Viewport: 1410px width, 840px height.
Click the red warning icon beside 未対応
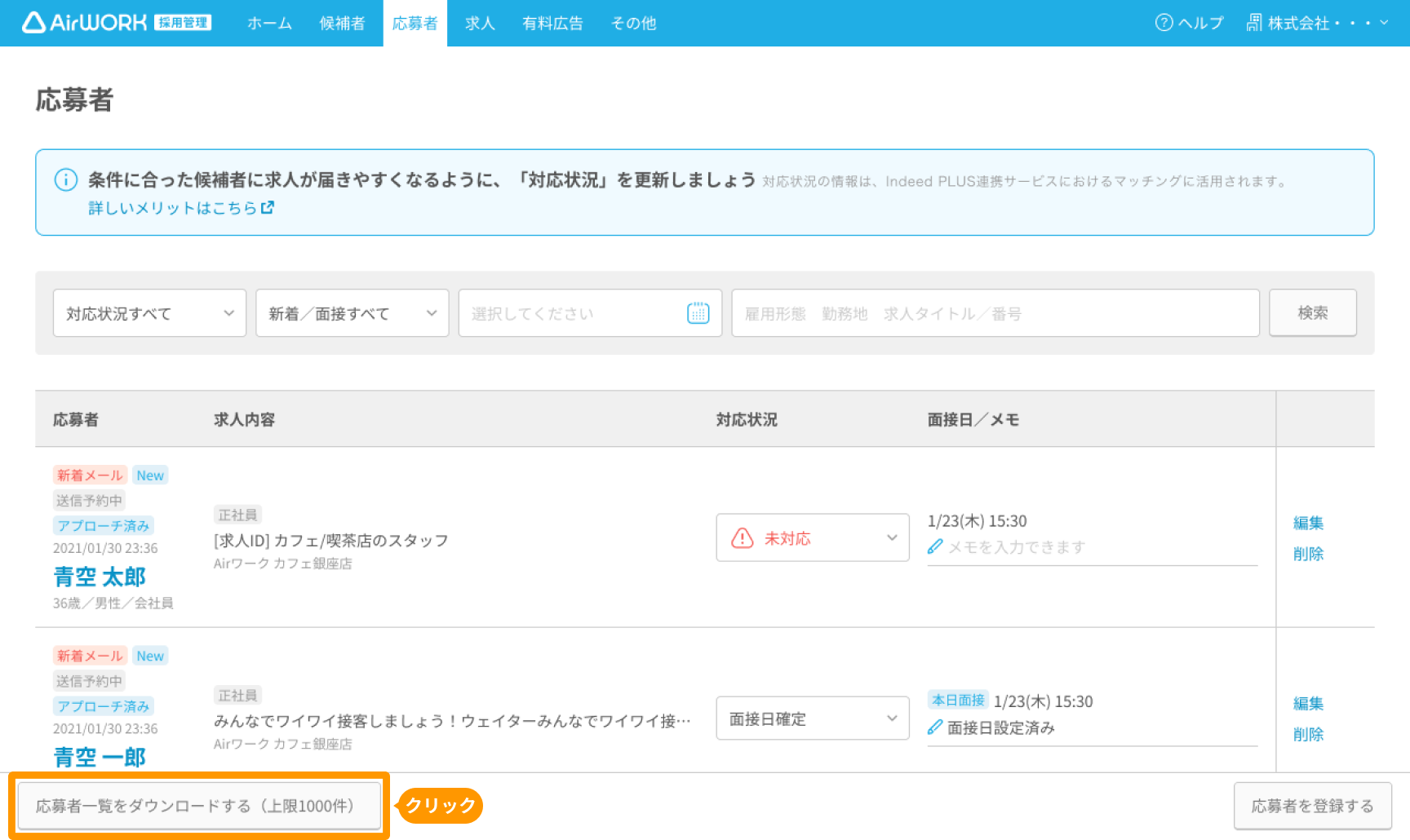click(x=743, y=538)
